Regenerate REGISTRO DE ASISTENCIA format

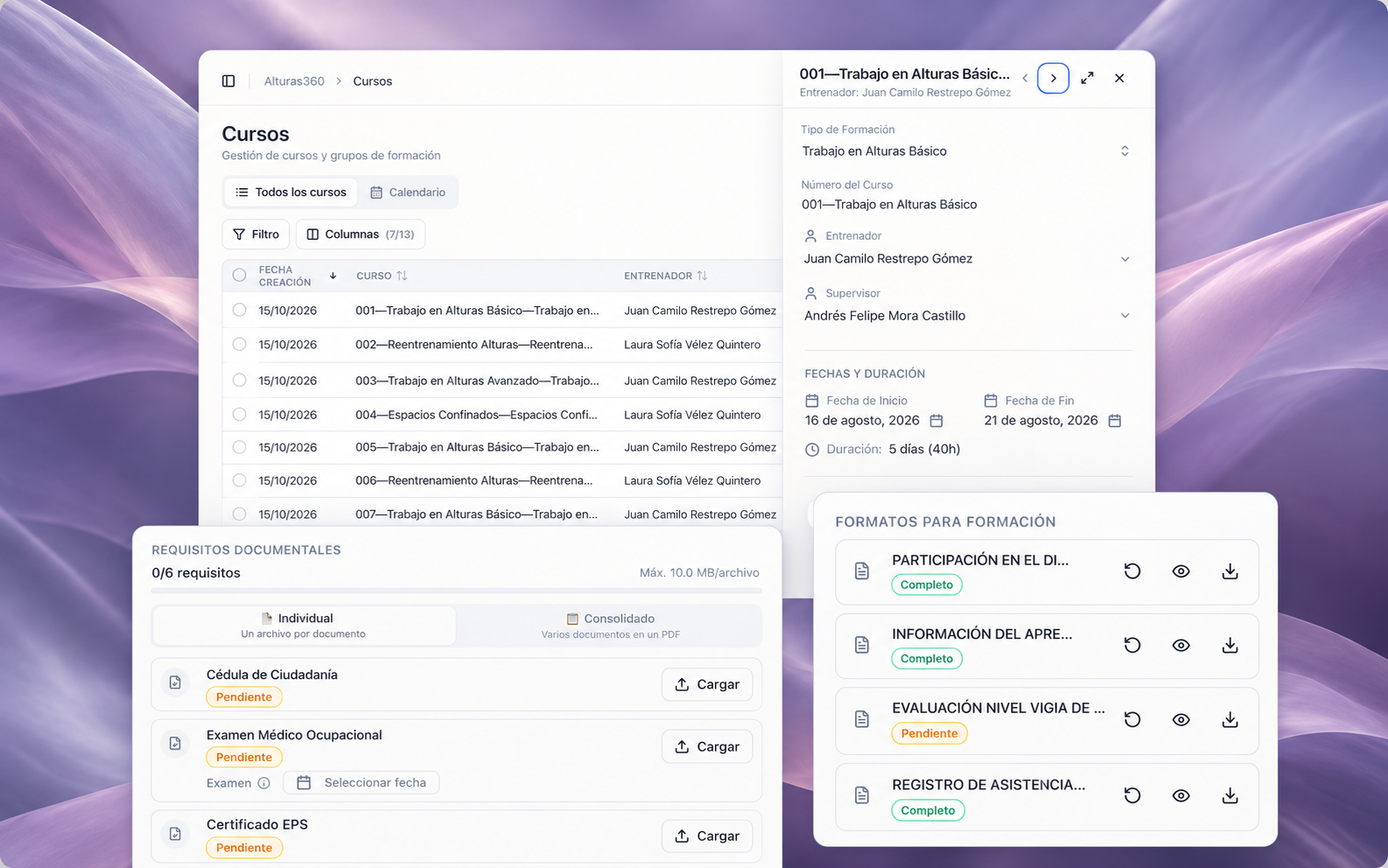[1132, 795]
